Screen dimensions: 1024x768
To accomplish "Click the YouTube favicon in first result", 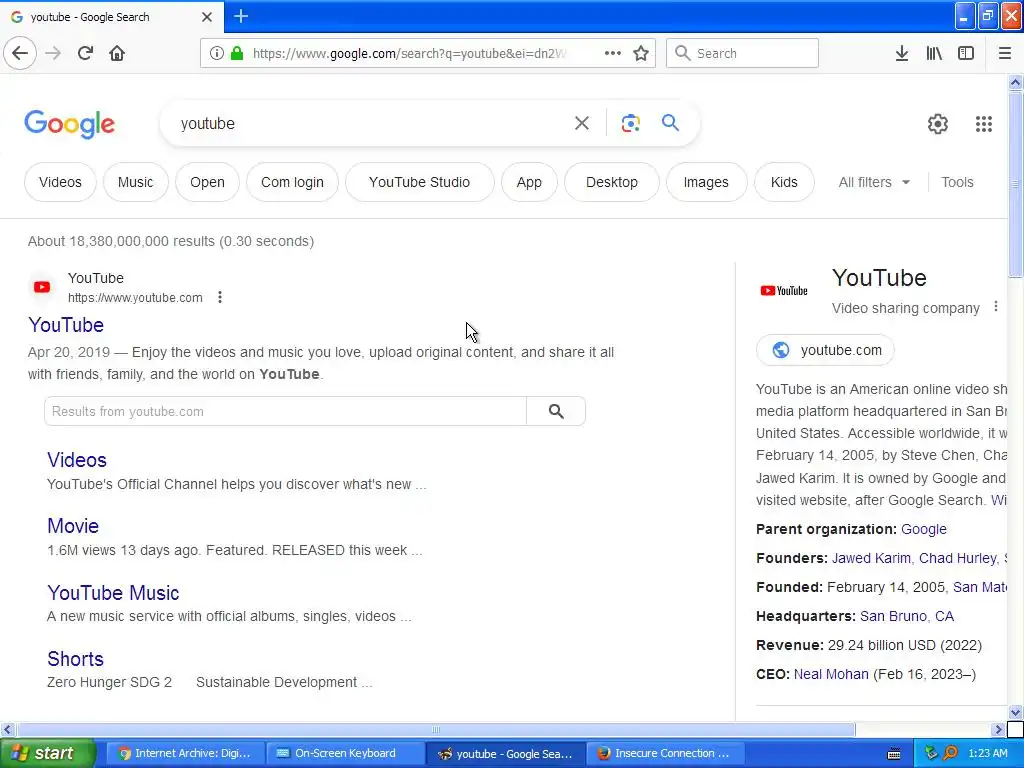I will pyautogui.click(x=42, y=287).
